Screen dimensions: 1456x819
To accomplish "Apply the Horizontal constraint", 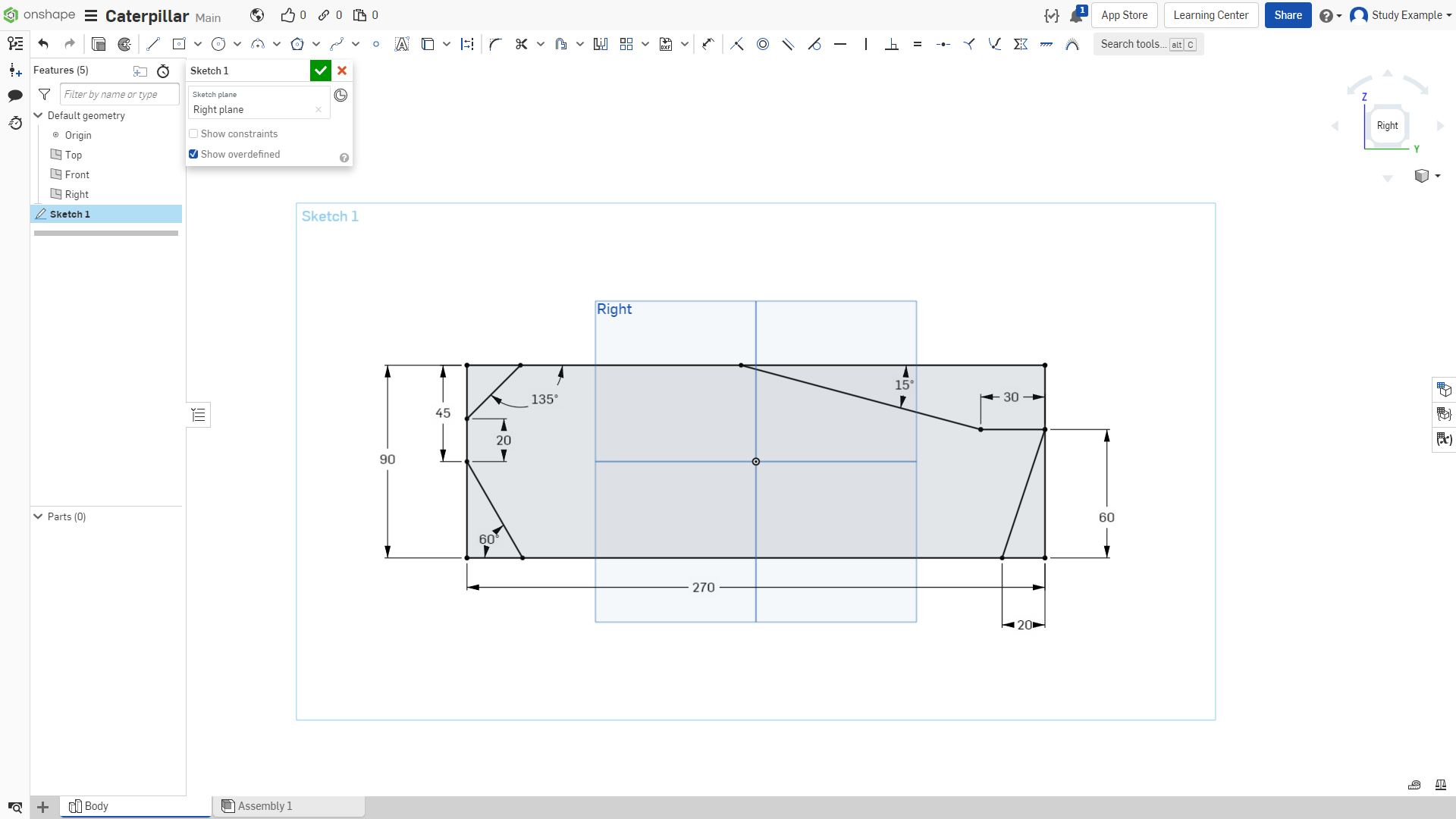I will (840, 44).
